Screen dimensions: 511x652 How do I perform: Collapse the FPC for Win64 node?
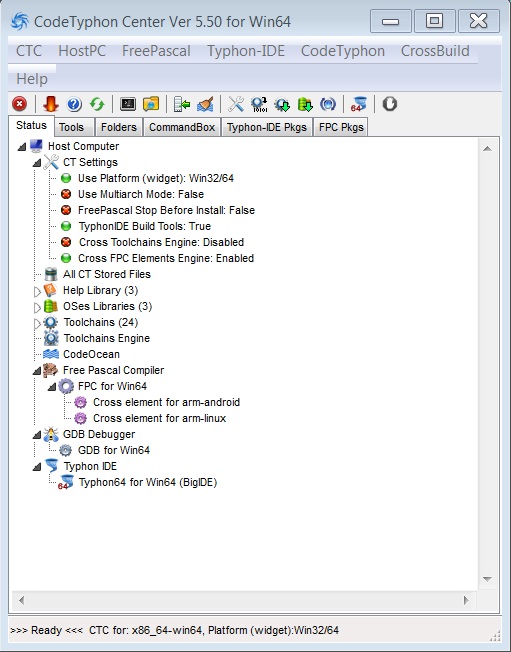(52, 387)
